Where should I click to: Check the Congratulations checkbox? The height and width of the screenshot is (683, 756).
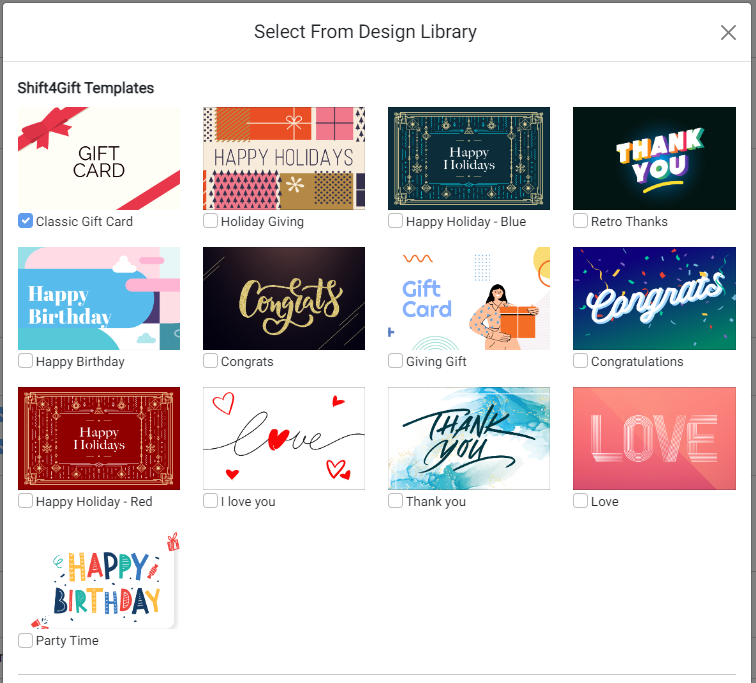tap(581, 361)
